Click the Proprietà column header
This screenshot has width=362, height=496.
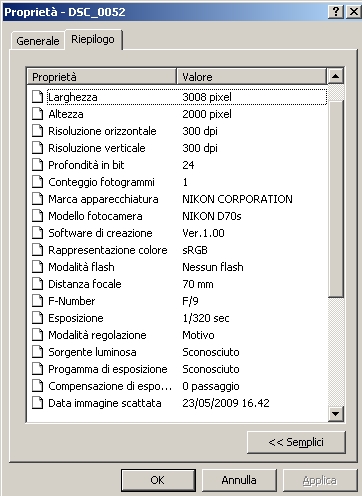click(101, 77)
